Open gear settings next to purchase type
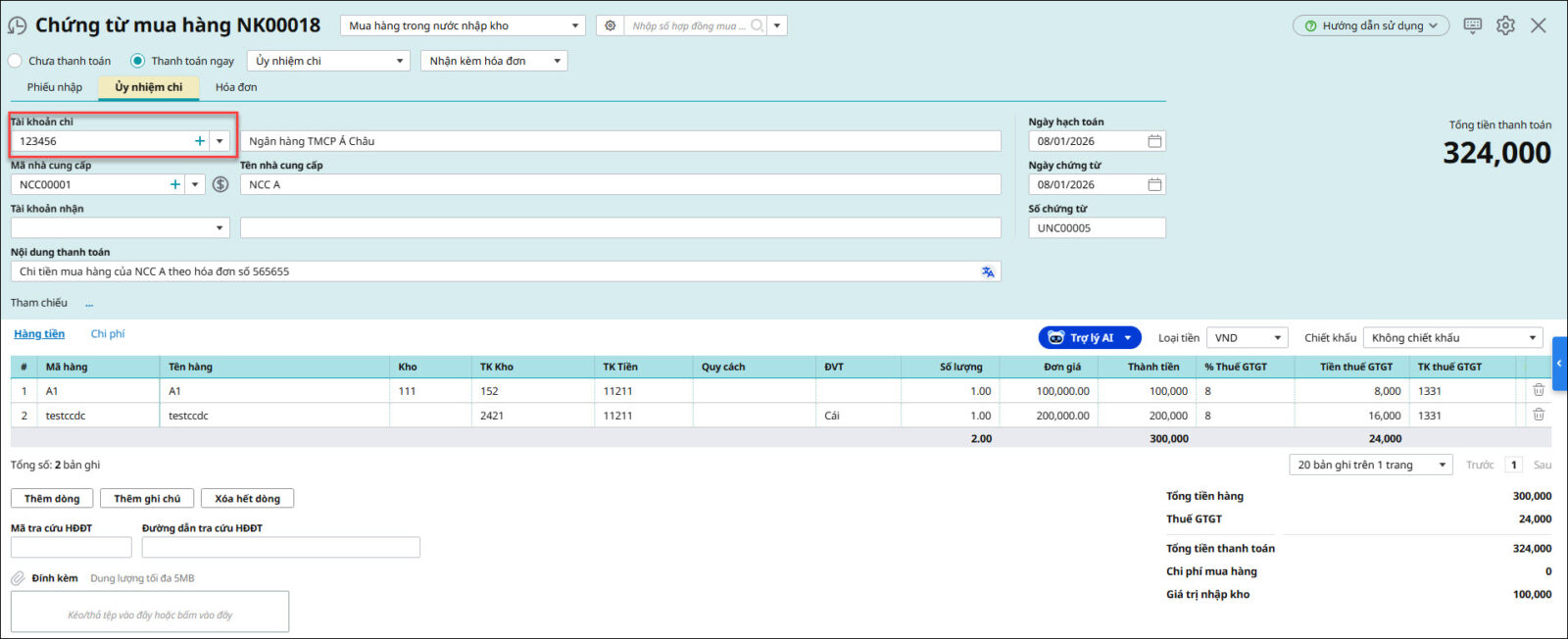Image resolution: width=1568 pixels, height=639 pixels. click(x=611, y=26)
